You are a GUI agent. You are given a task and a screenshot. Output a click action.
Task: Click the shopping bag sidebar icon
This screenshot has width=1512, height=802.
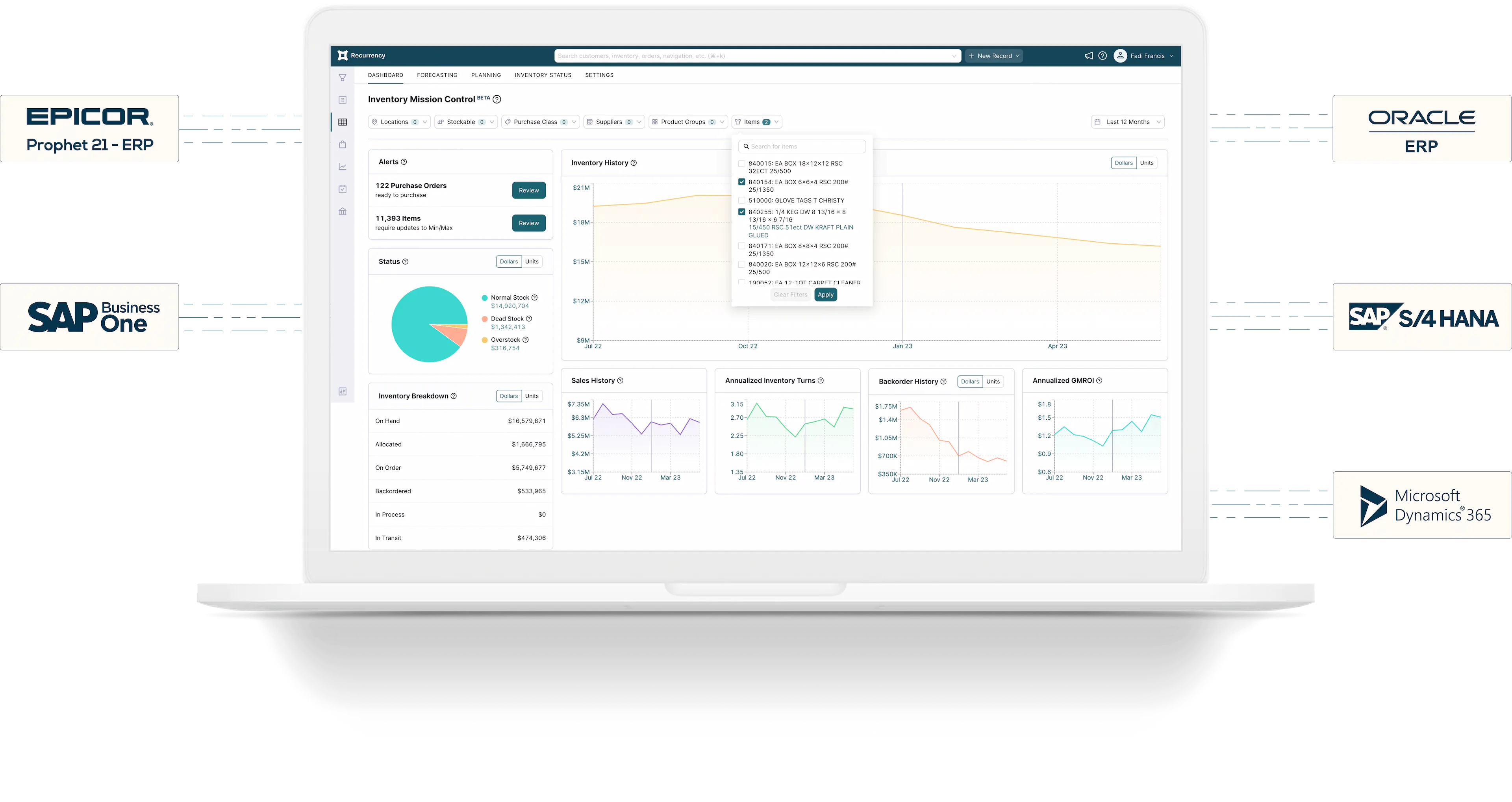click(343, 144)
